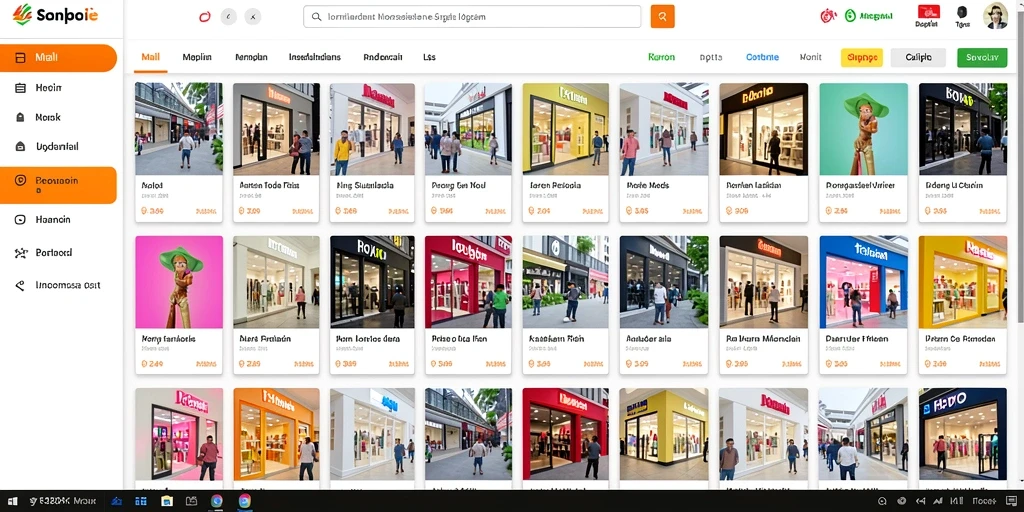Viewport: 1024px width, 512px height.
Task: Open the Windows Start menu
Action: (x=12, y=501)
